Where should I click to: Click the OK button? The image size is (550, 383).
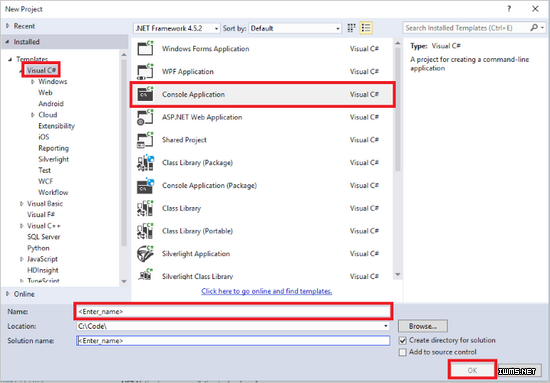tap(472, 370)
